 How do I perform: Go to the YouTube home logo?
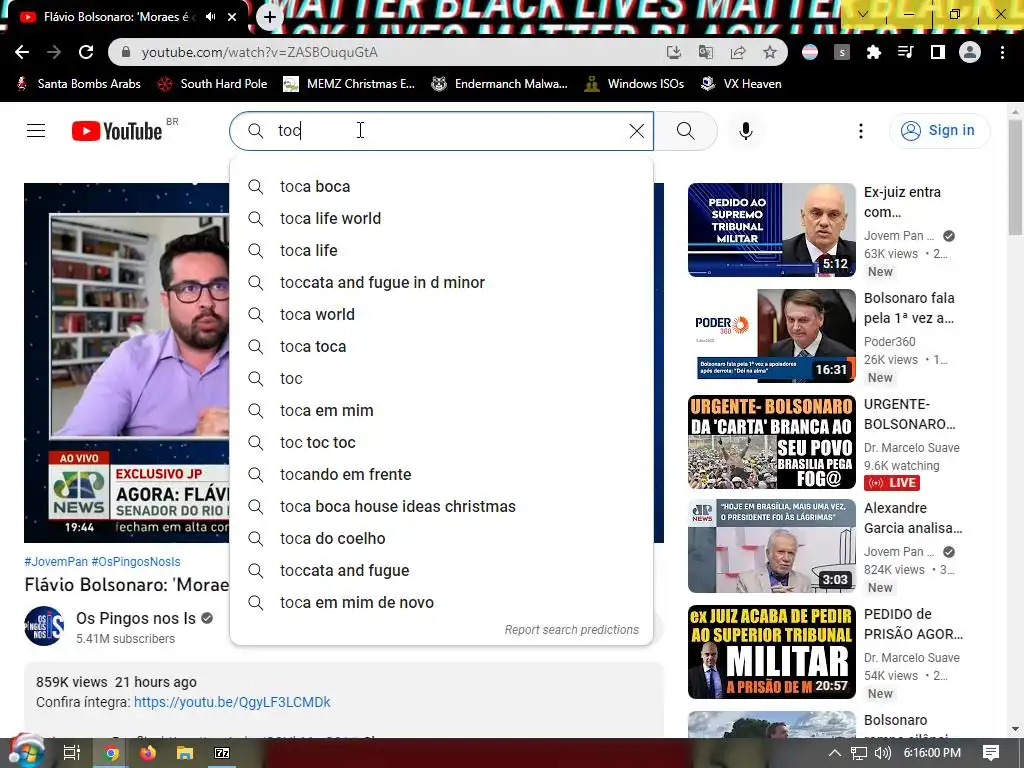click(118, 131)
